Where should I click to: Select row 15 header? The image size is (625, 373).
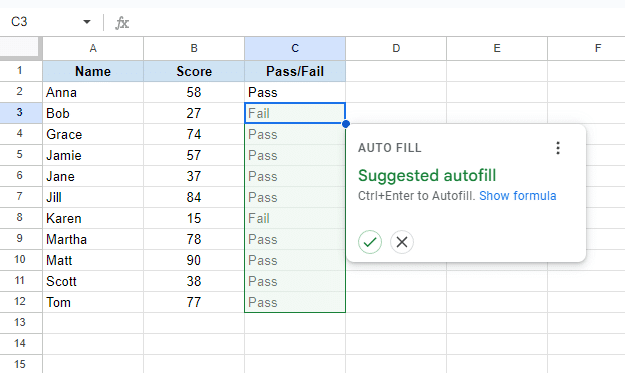tap(21, 364)
